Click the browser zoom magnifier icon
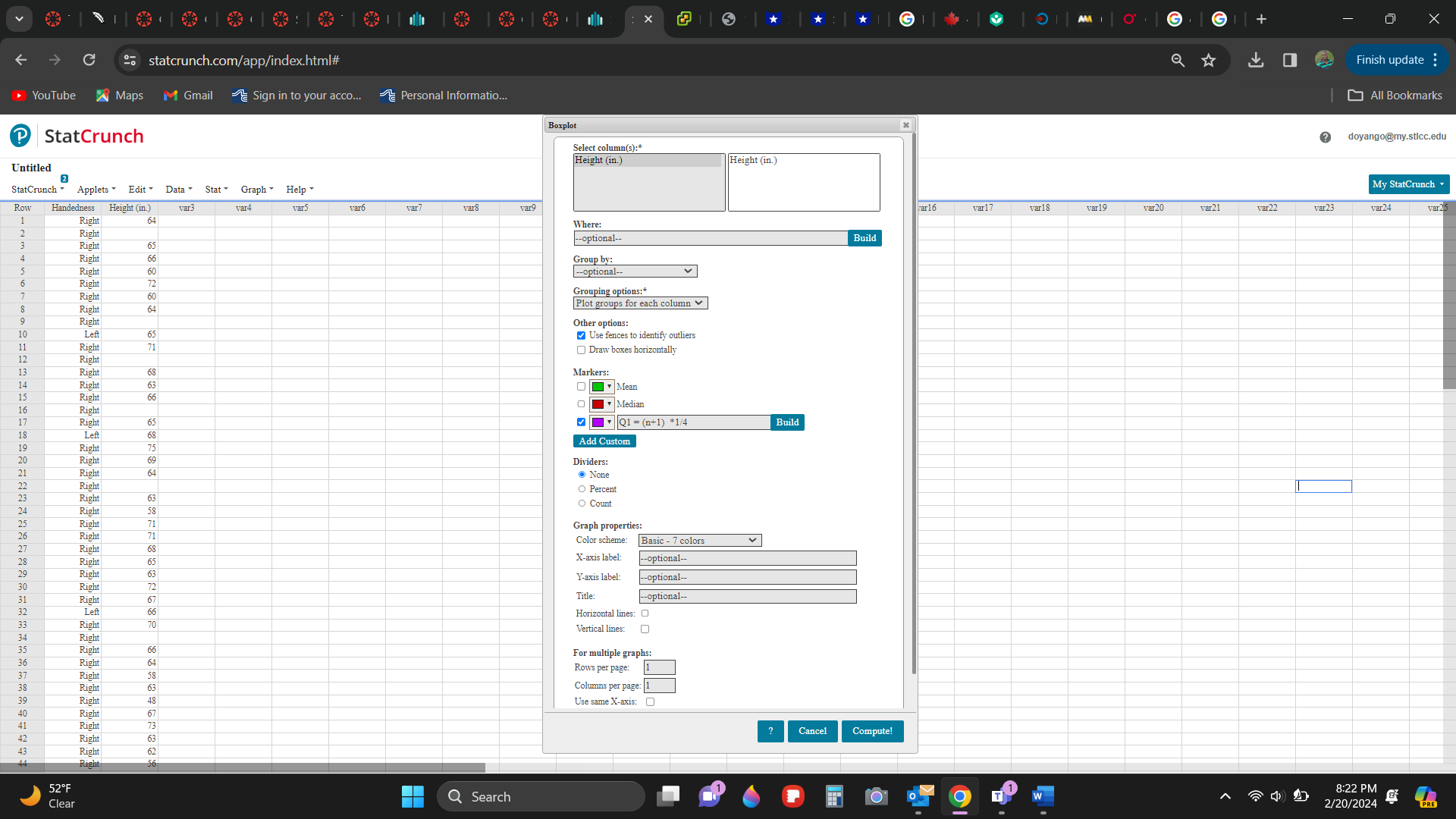 coord(1178,60)
